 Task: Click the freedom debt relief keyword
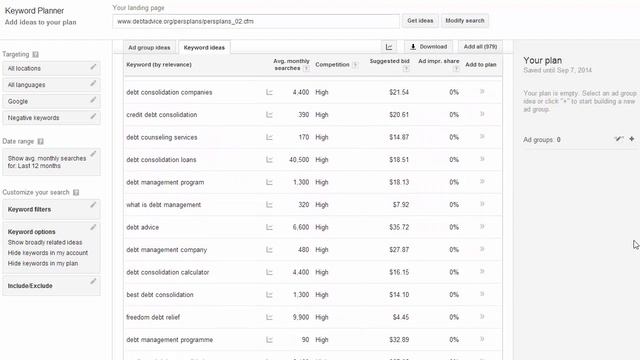pyautogui.click(x=153, y=317)
